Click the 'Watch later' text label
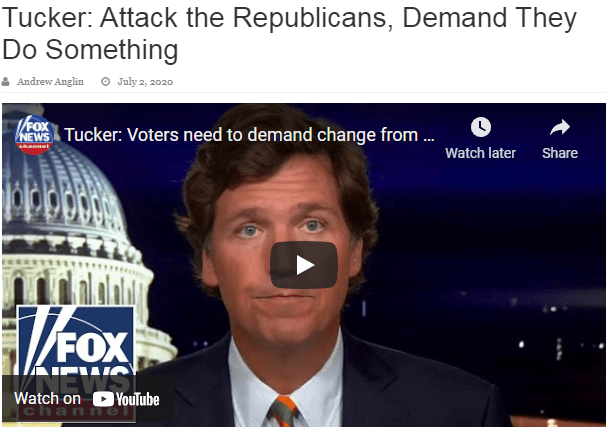 [x=480, y=153]
